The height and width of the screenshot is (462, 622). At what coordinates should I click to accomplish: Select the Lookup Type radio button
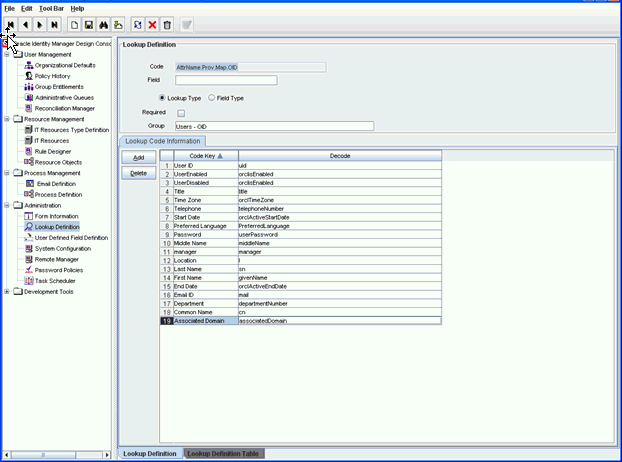[162, 98]
